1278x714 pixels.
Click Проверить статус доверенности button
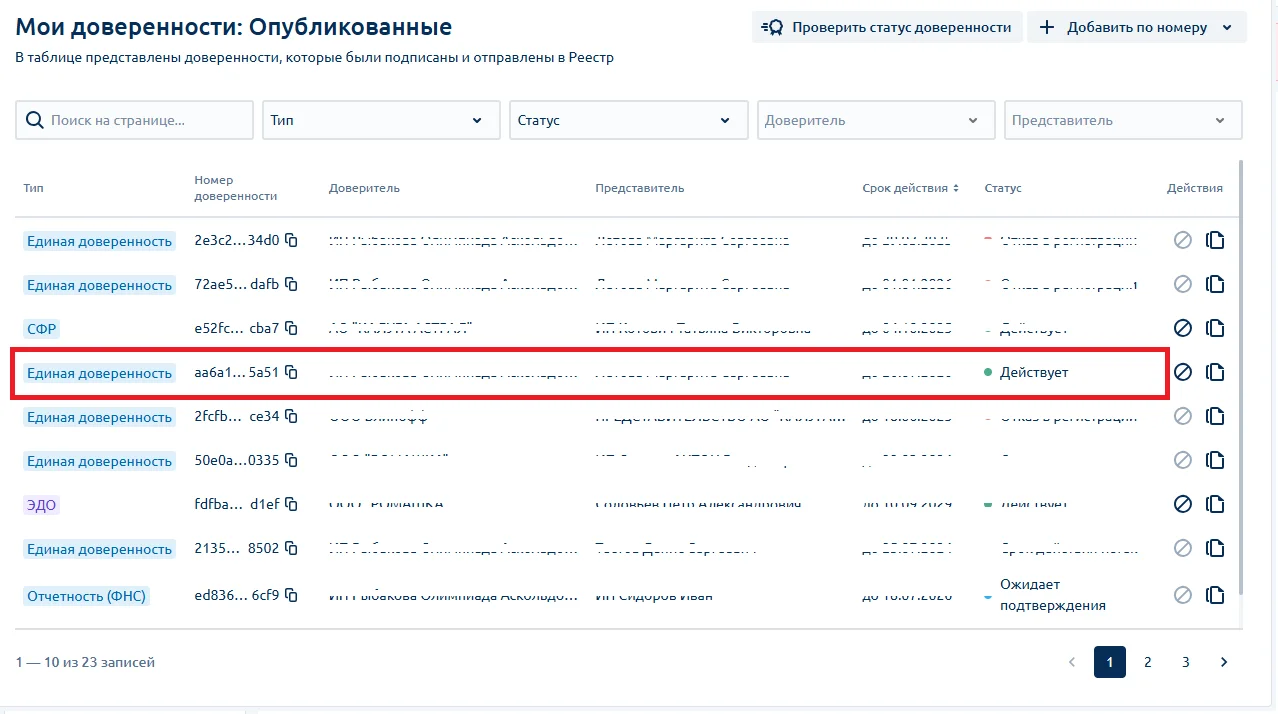[x=887, y=27]
